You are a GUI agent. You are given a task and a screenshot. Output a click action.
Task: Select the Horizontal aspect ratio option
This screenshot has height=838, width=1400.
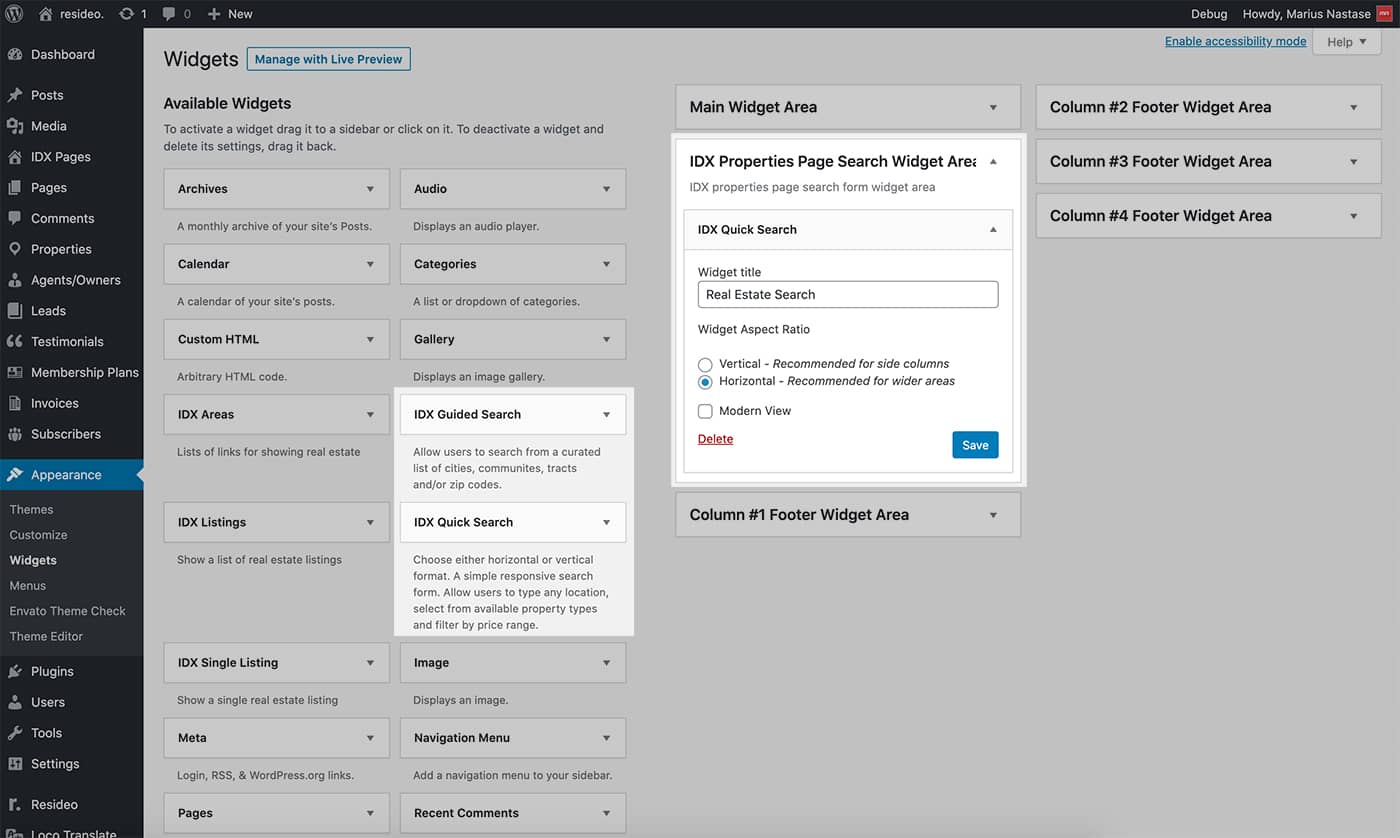pyautogui.click(x=705, y=382)
